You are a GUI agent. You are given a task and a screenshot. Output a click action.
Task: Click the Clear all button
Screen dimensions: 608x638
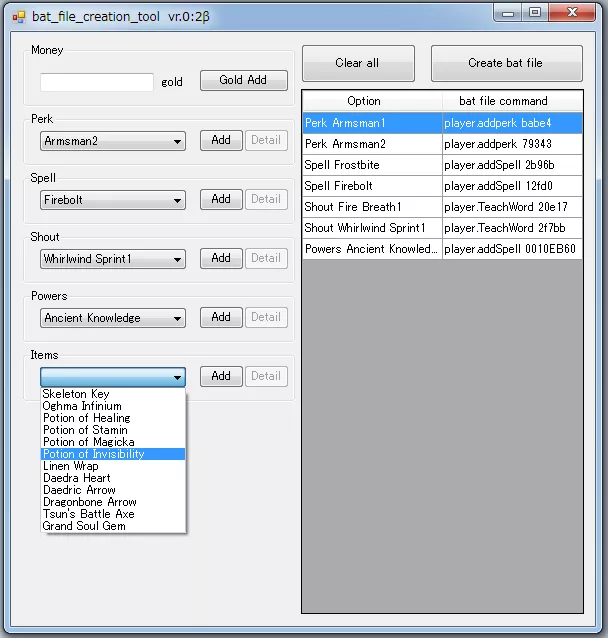358,63
